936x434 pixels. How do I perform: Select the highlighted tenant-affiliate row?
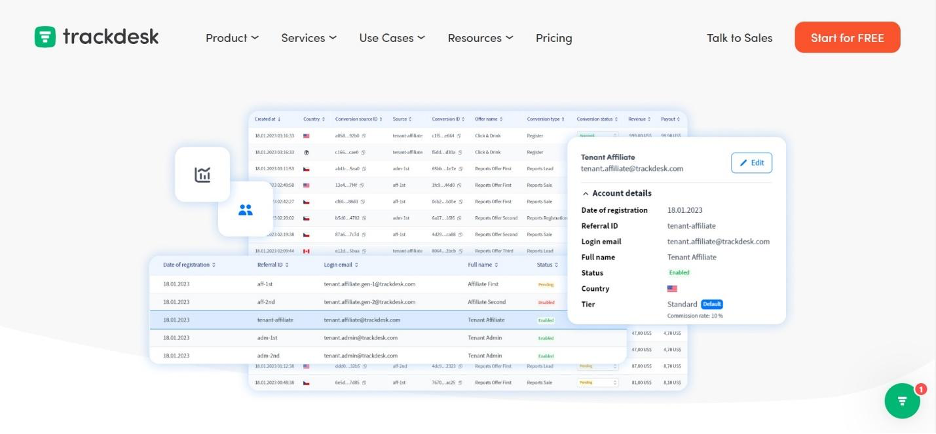coord(388,320)
